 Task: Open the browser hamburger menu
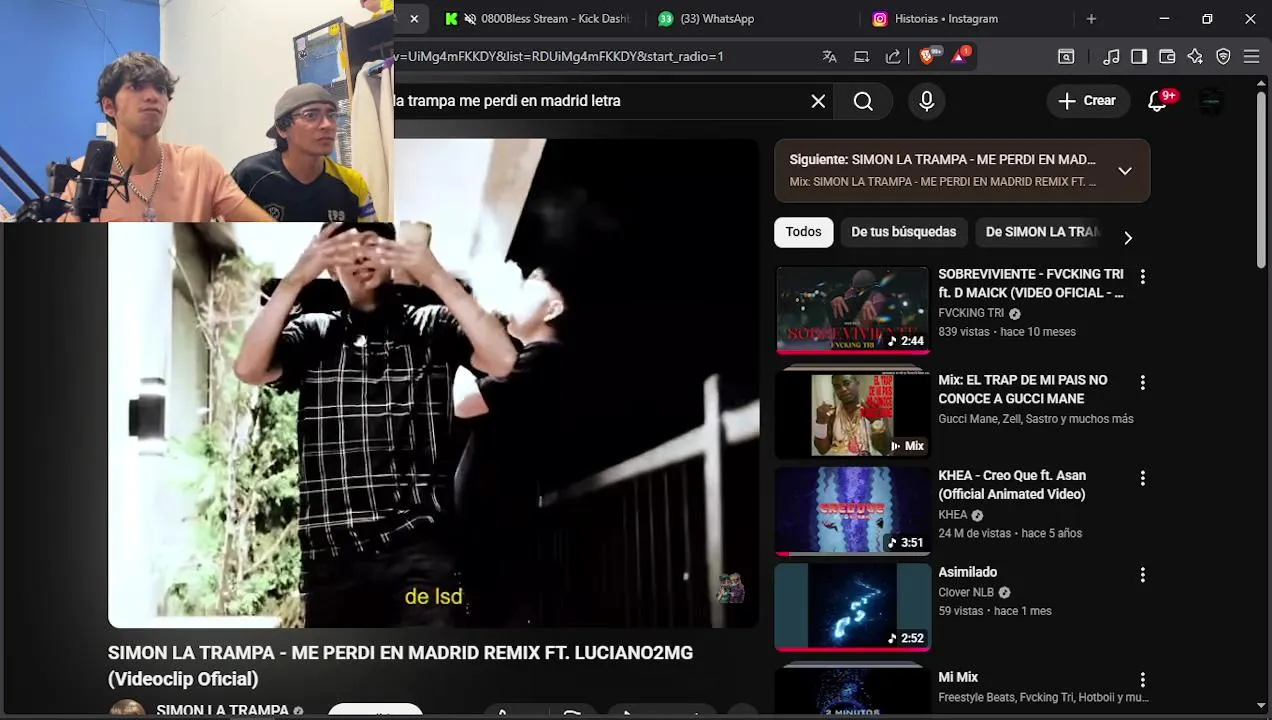click(x=1251, y=57)
